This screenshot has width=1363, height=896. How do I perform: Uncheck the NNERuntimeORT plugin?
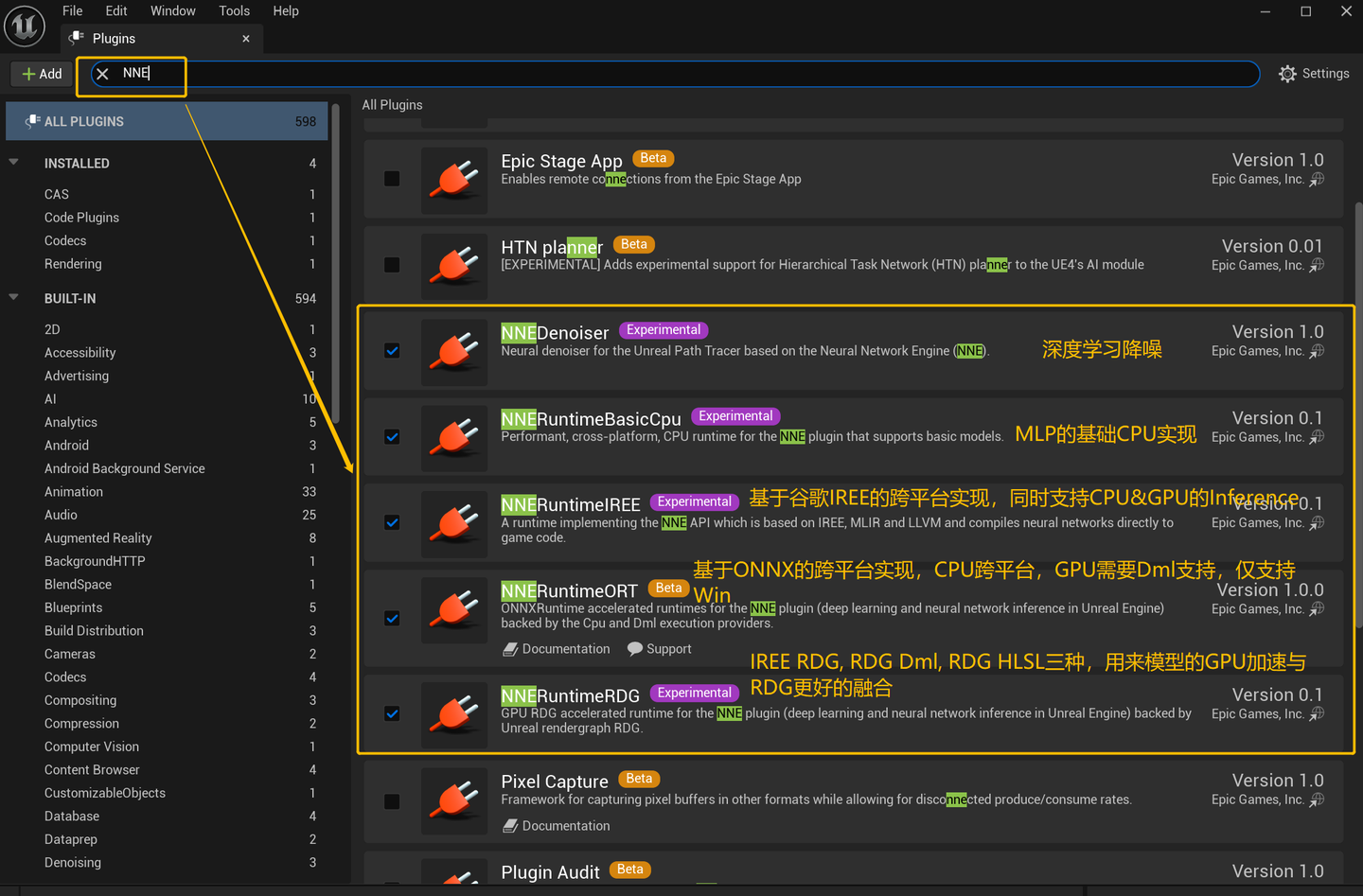coord(392,618)
